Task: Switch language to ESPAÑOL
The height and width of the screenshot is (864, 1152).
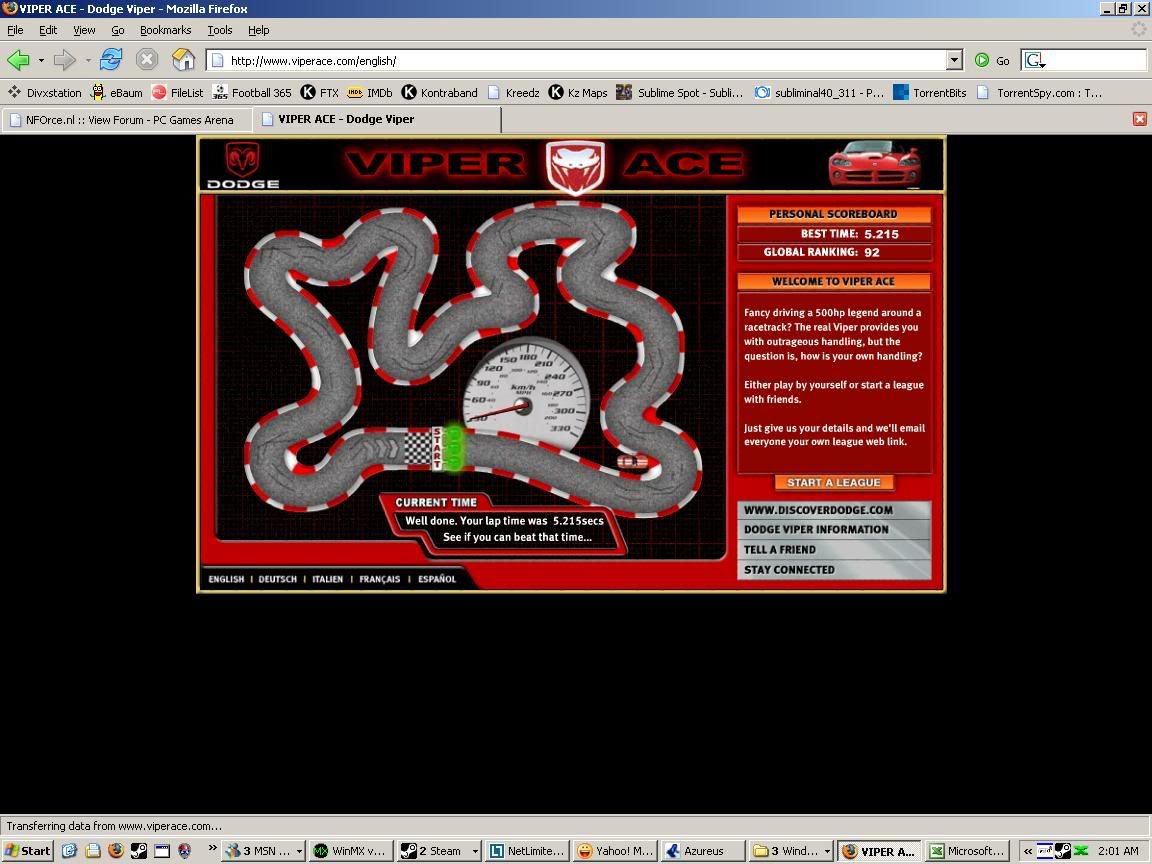Action: click(437, 579)
